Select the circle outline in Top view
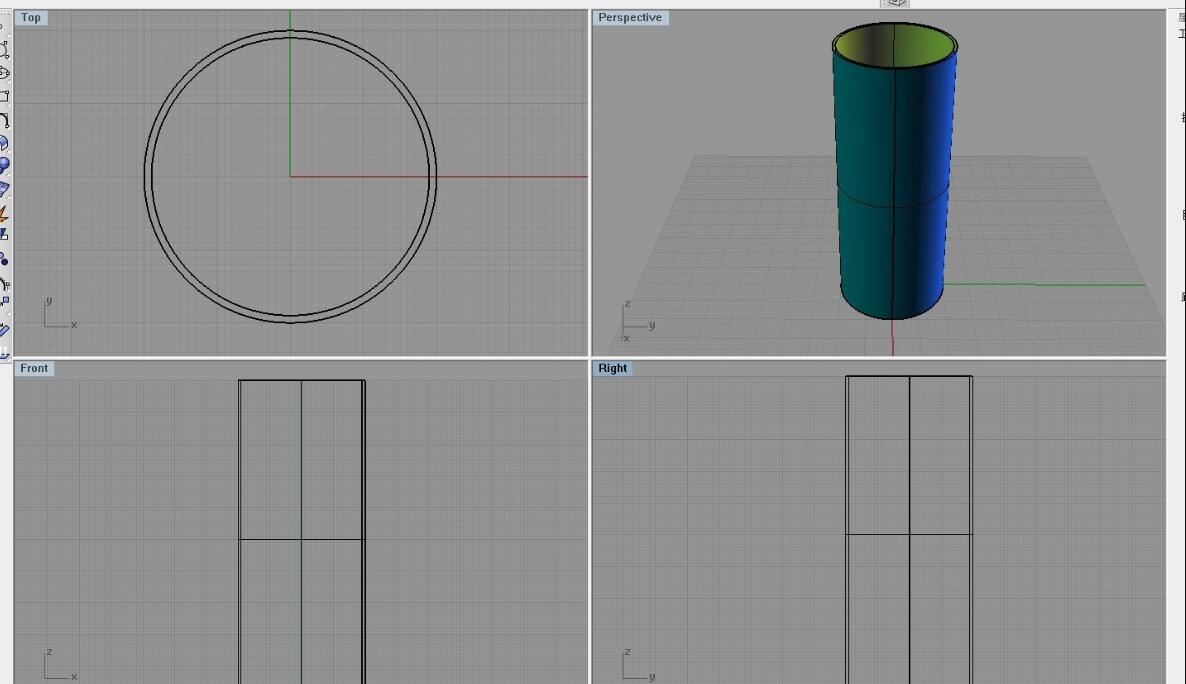1186x684 pixels. click(146, 177)
